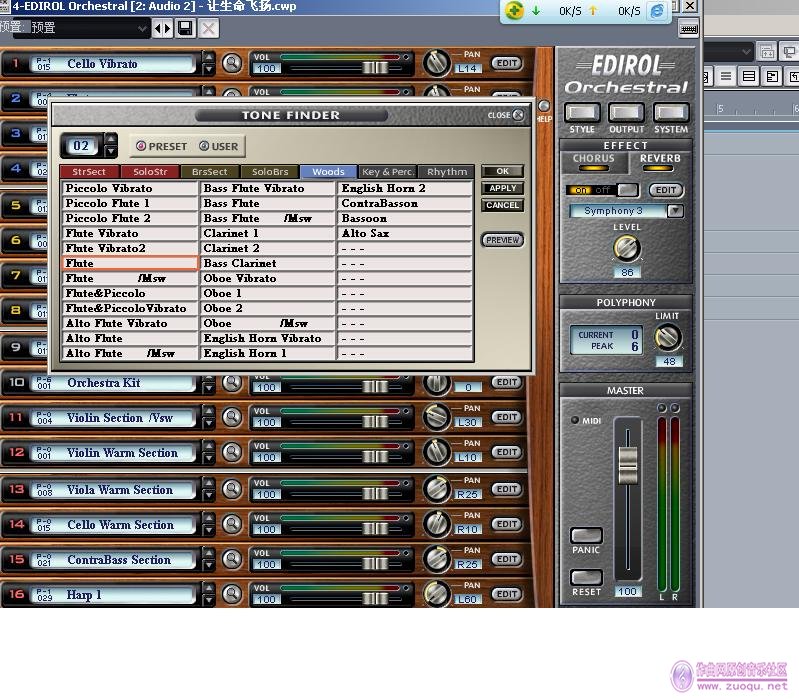Click the reverb EDIT button
Viewport: 799px width, 700px height.
pos(665,190)
